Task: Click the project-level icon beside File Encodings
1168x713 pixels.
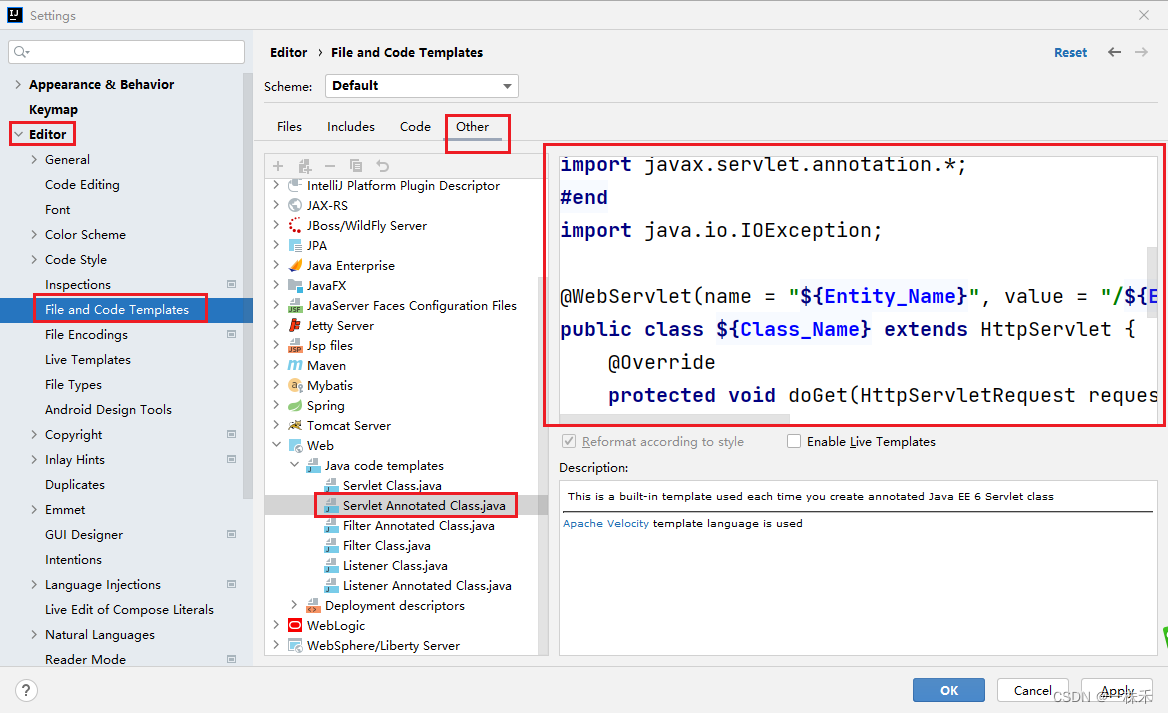Action: coord(232,334)
